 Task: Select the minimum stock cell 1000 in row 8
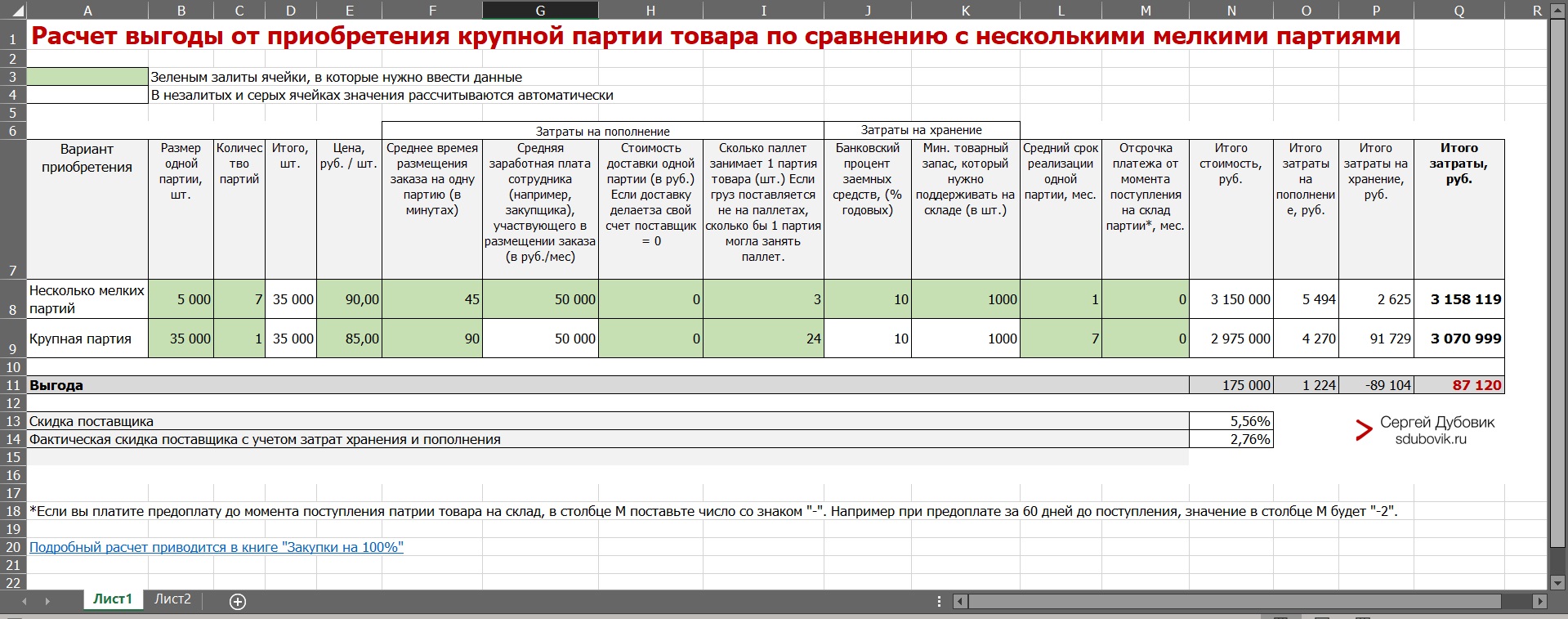(966, 299)
